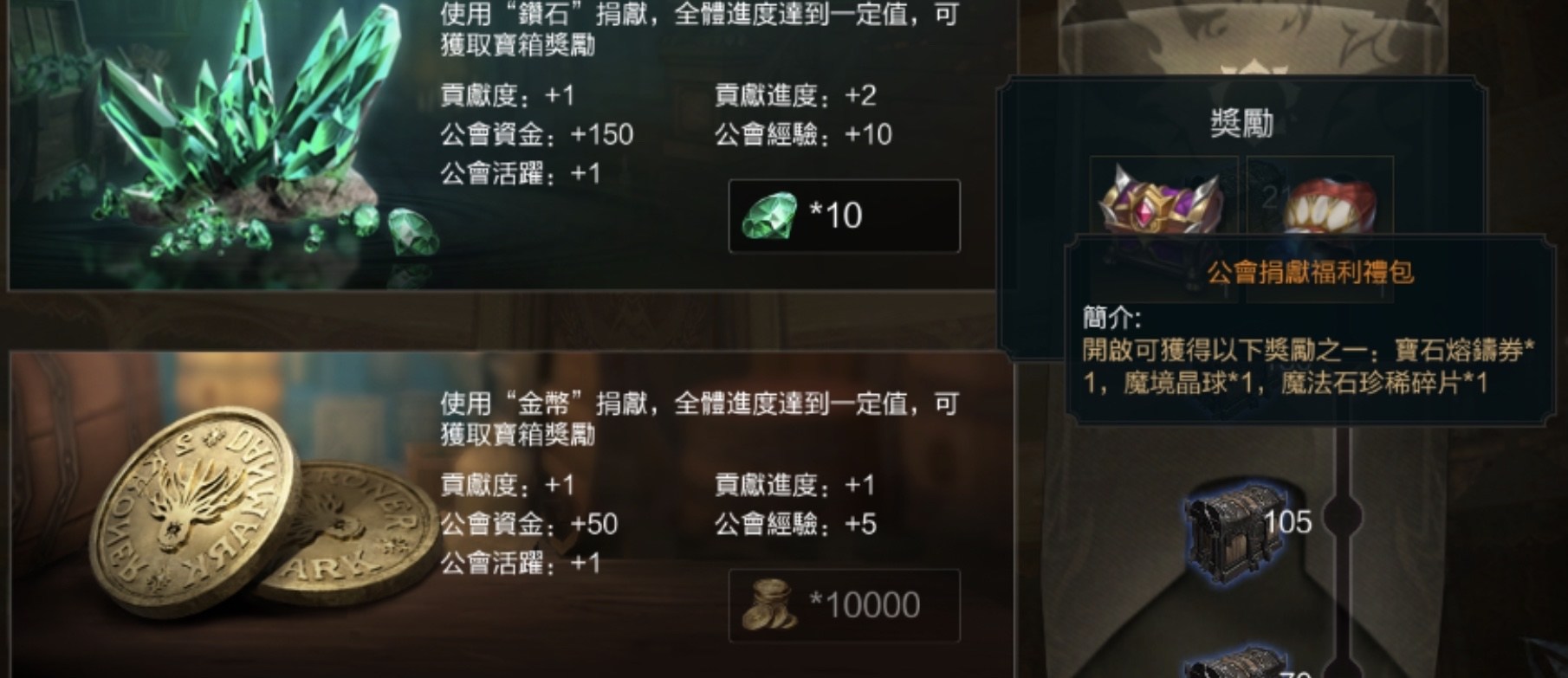Click the 公會捐獻福利禮包 tooltip title
The height and width of the screenshot is (678, 1568).
click(1310, 273)
